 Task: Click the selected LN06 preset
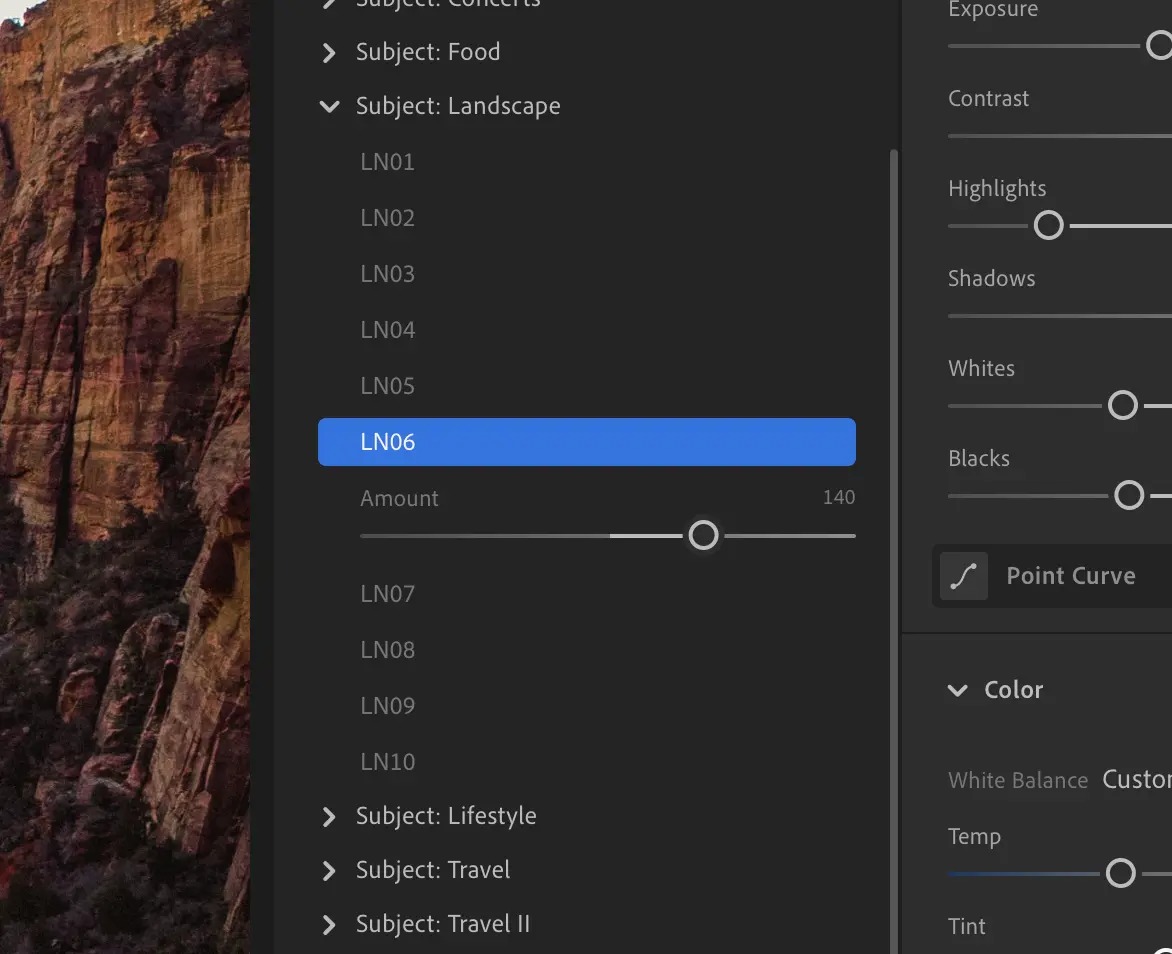[587, 442]
